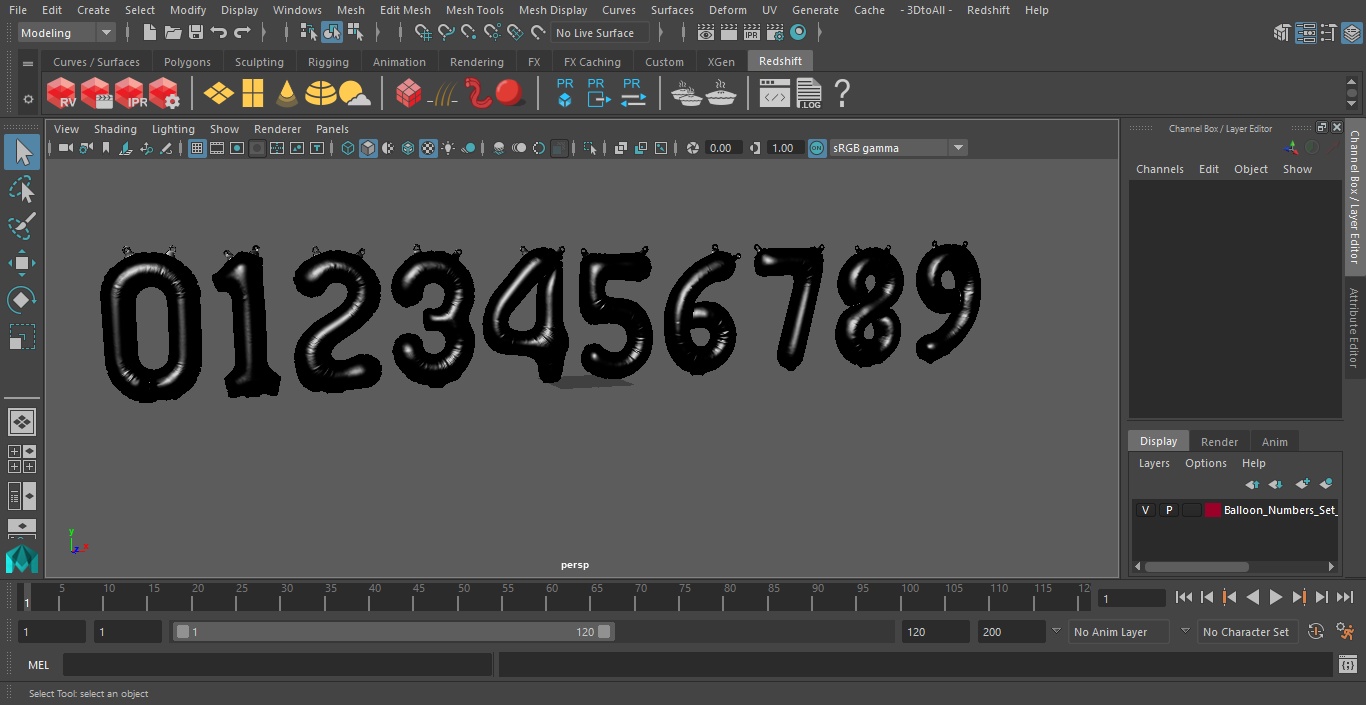Click the Script Editor icon at command line
This screenshot has width=1366, height=705.
tap(1347, 665)
